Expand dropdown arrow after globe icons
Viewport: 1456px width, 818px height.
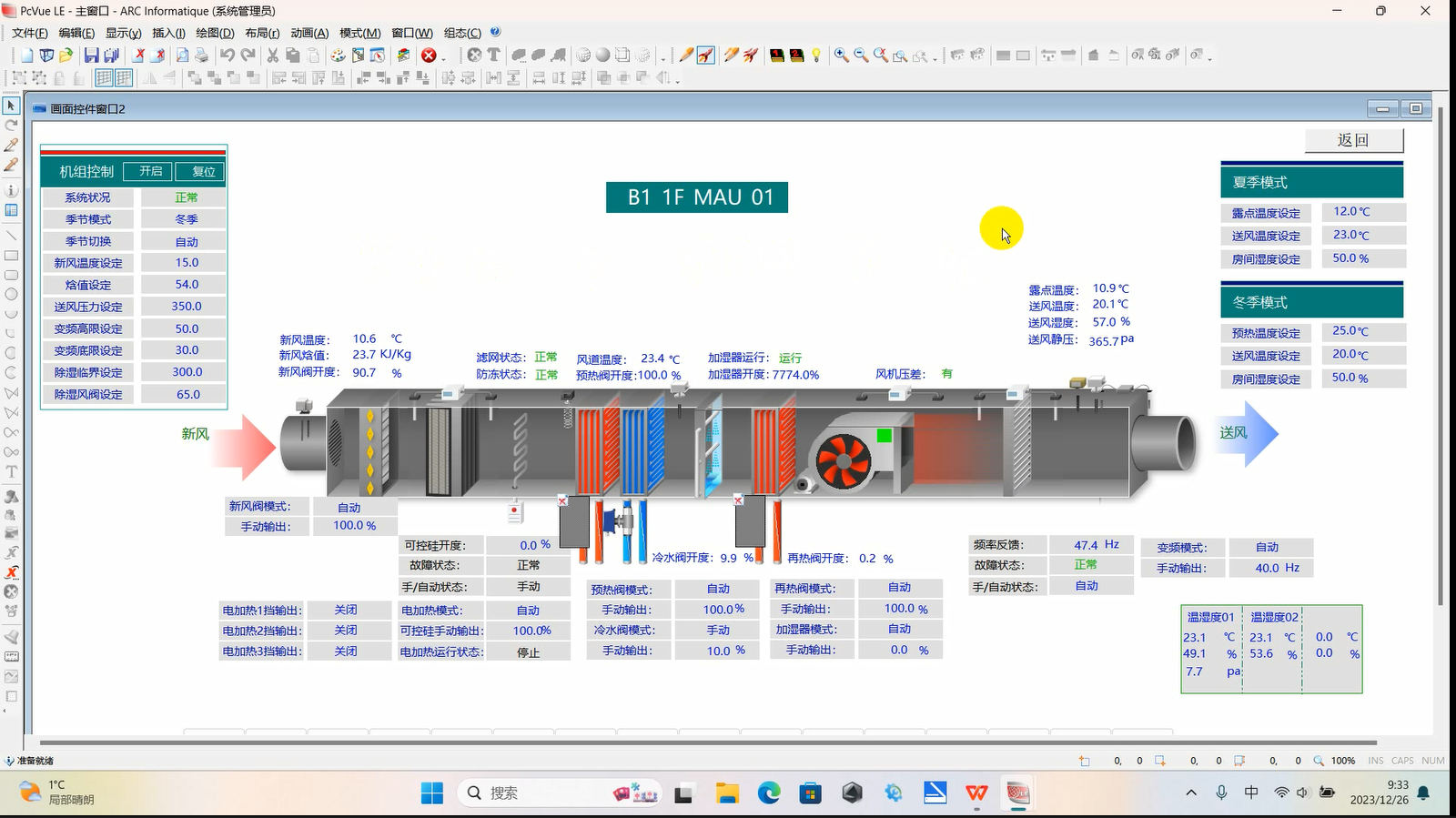[x=663, y=58]
